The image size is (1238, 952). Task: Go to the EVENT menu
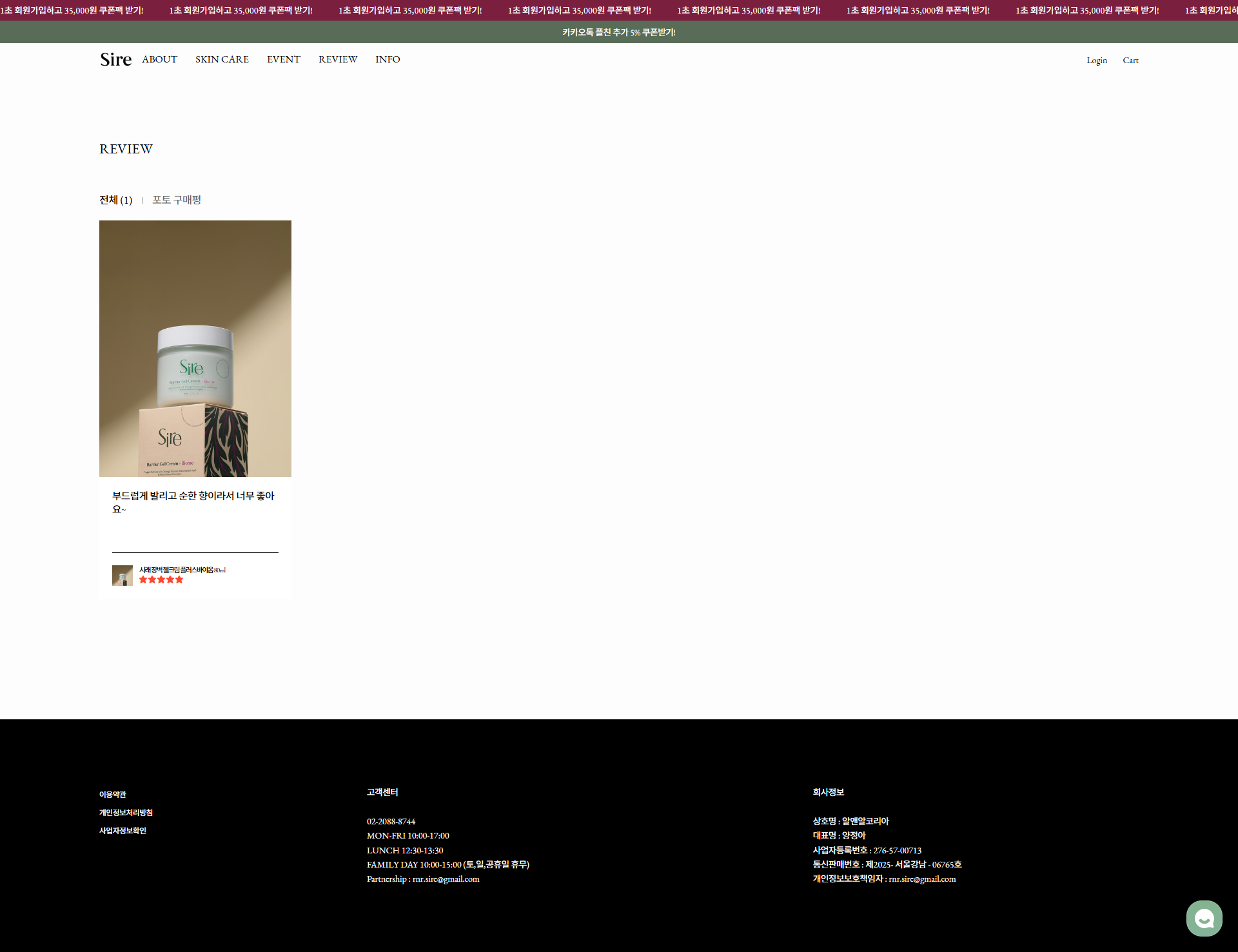pyautogui.click(x=284, y=59)
